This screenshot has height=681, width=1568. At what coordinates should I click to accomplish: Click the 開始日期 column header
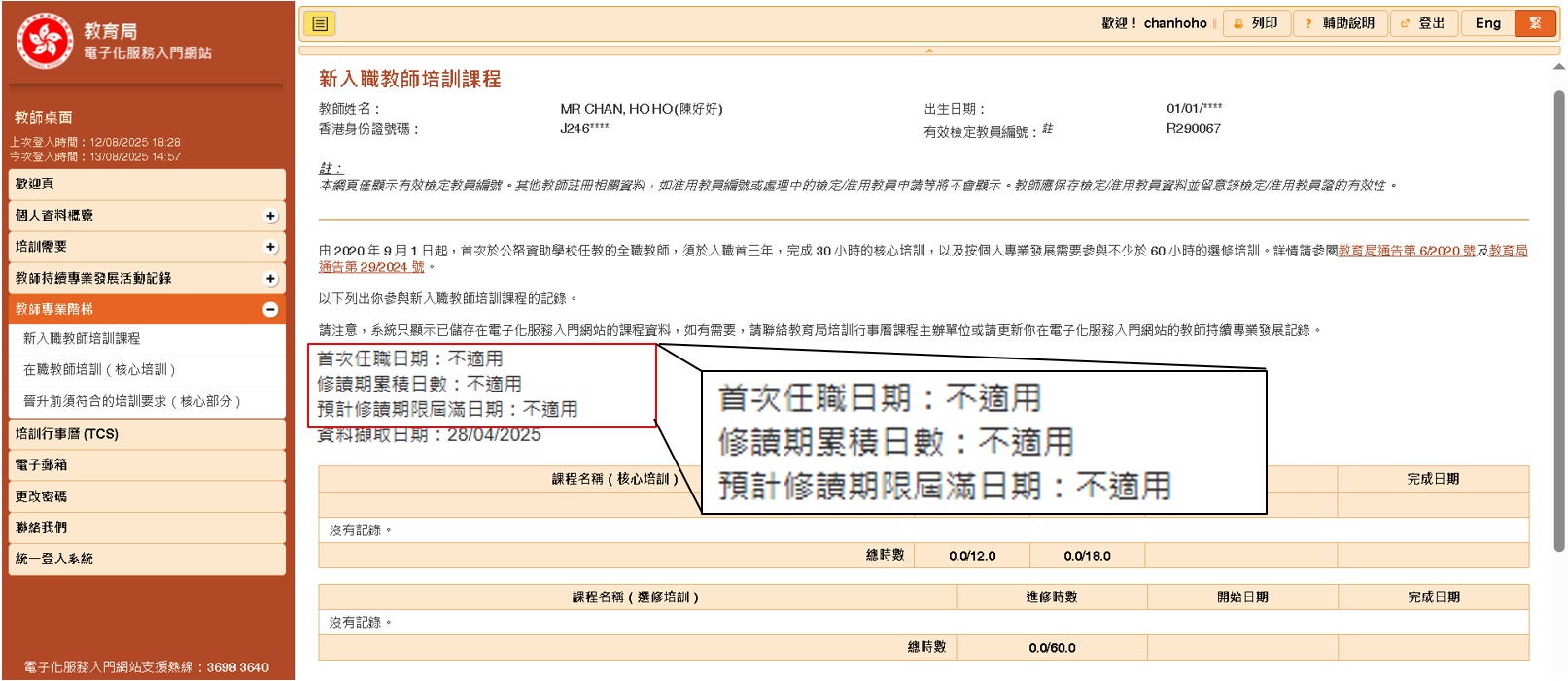pos(1242,597)
